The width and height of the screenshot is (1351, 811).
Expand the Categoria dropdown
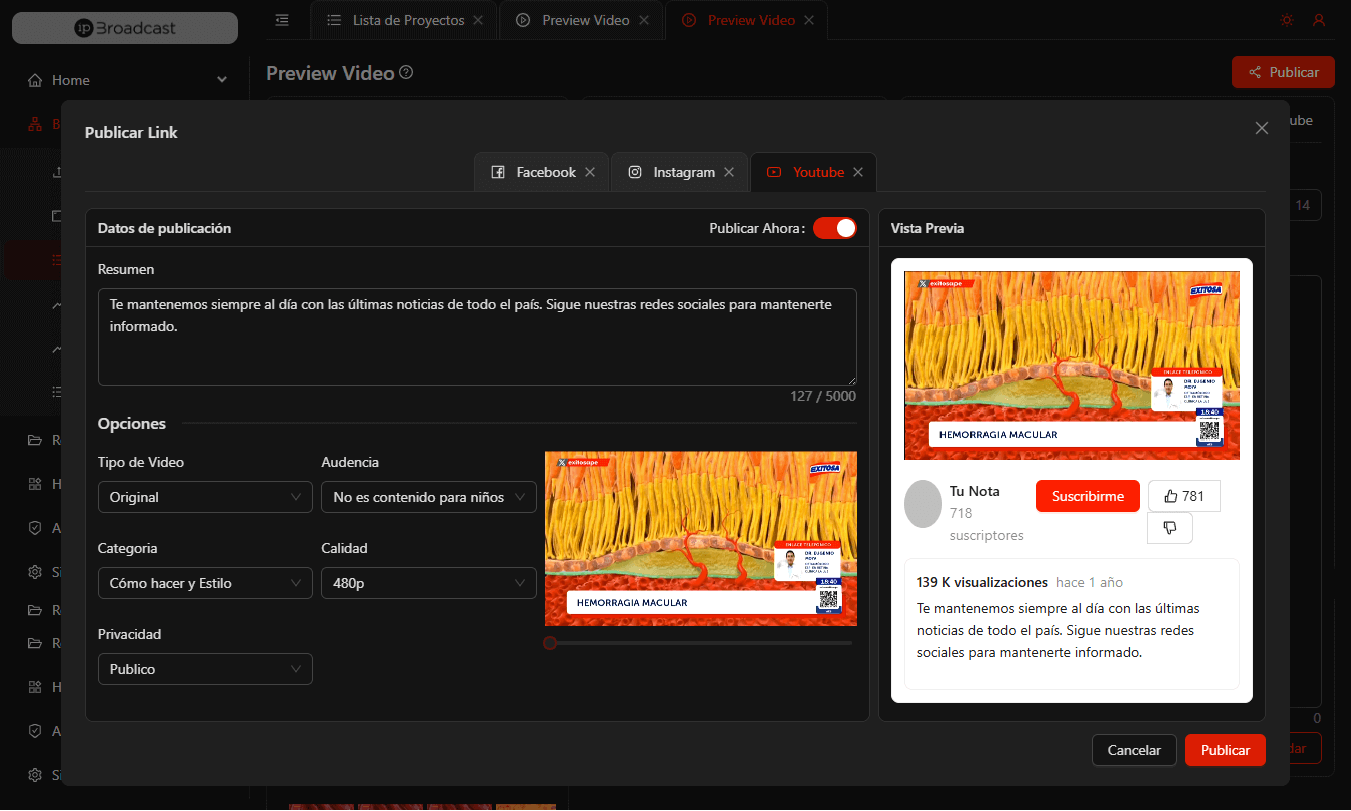[205, 583]
